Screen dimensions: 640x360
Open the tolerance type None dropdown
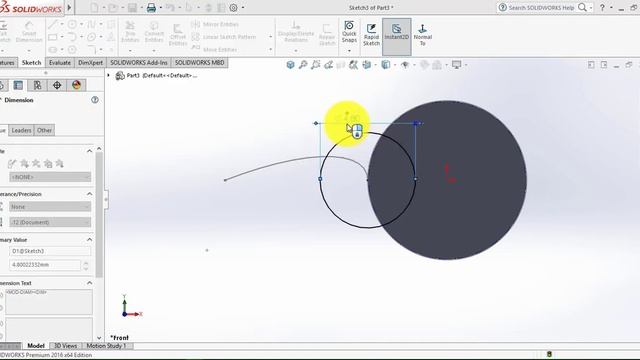[50, 207]
